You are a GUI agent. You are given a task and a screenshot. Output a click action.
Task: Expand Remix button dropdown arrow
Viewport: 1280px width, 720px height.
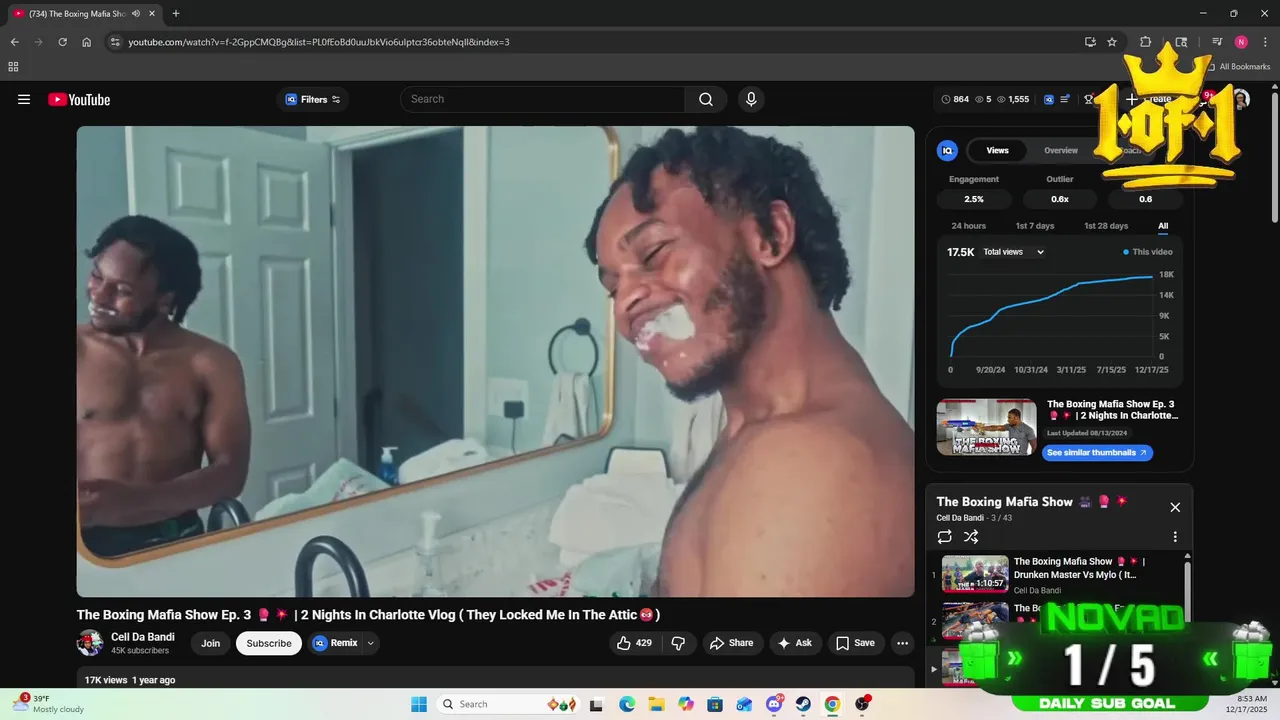coord(371,643)
